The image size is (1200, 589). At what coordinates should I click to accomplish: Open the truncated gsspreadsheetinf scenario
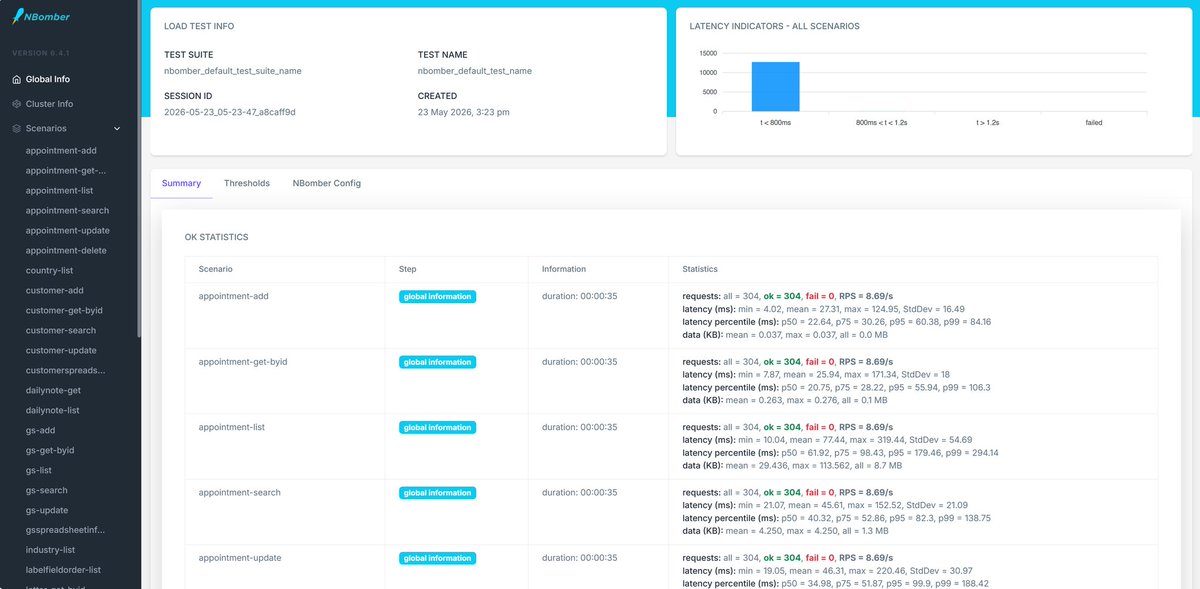(65, 530)
